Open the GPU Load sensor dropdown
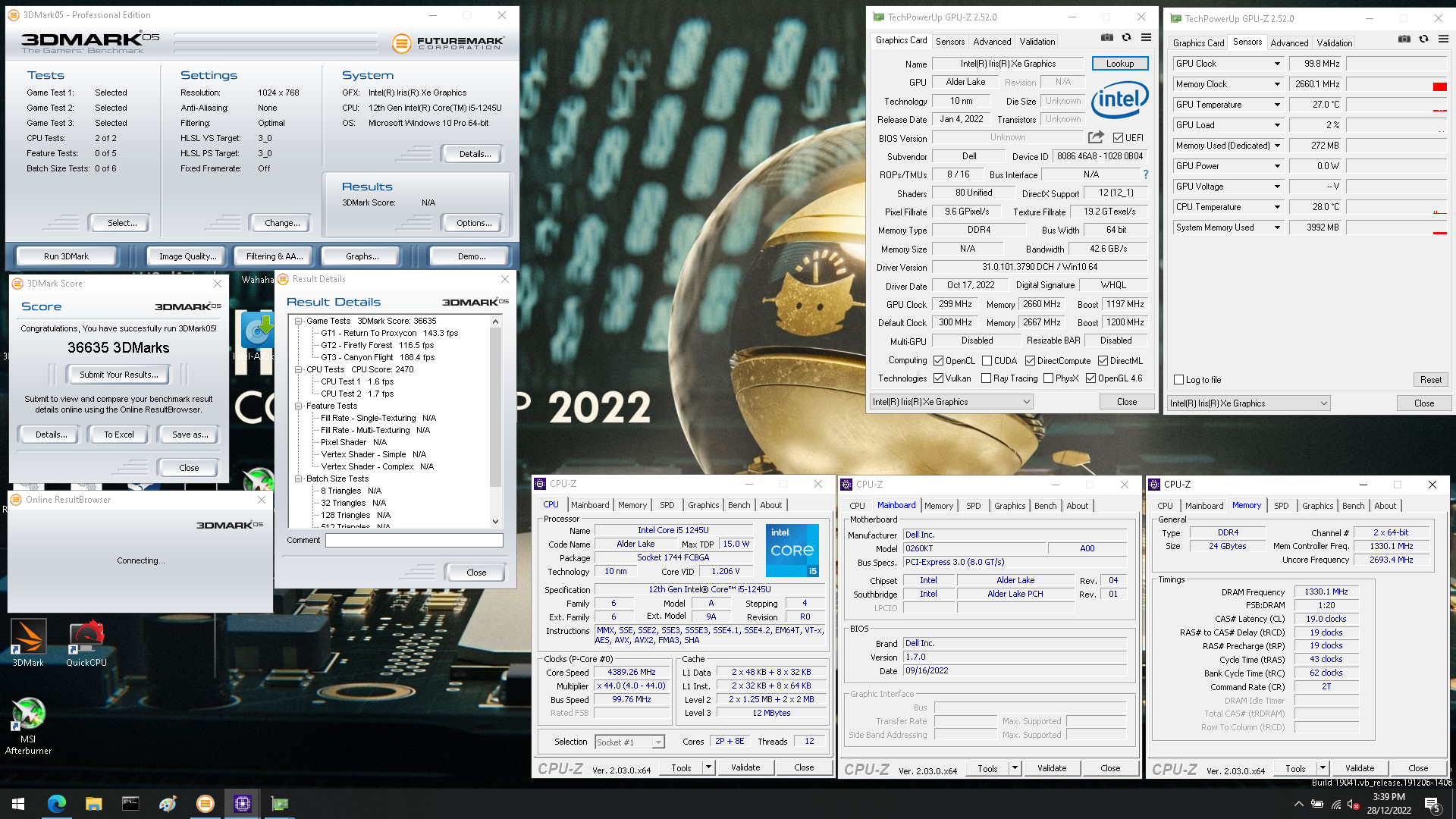 [1277, 125]
